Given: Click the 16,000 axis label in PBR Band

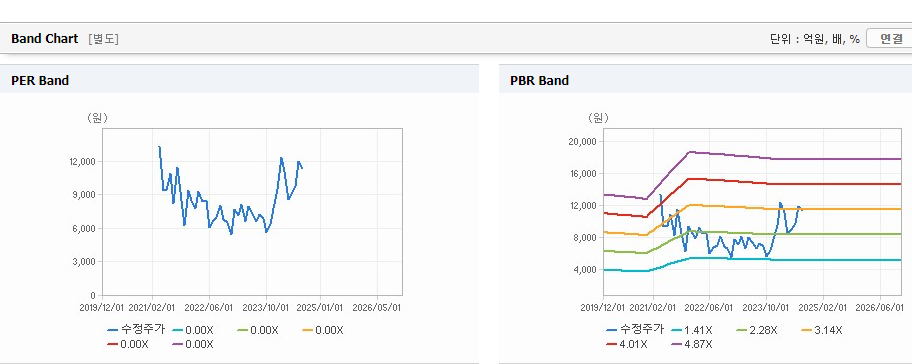Looking at the screenshot, I should tap(582, 173).
